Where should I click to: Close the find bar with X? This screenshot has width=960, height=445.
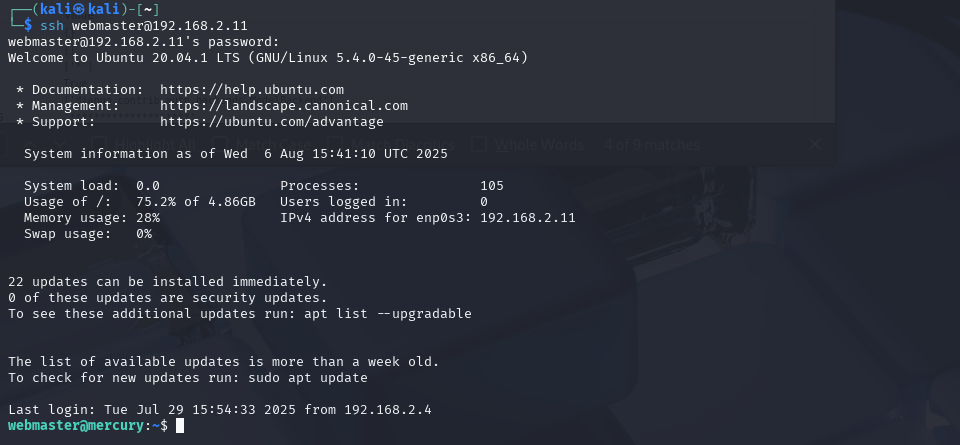click(814, 144)
